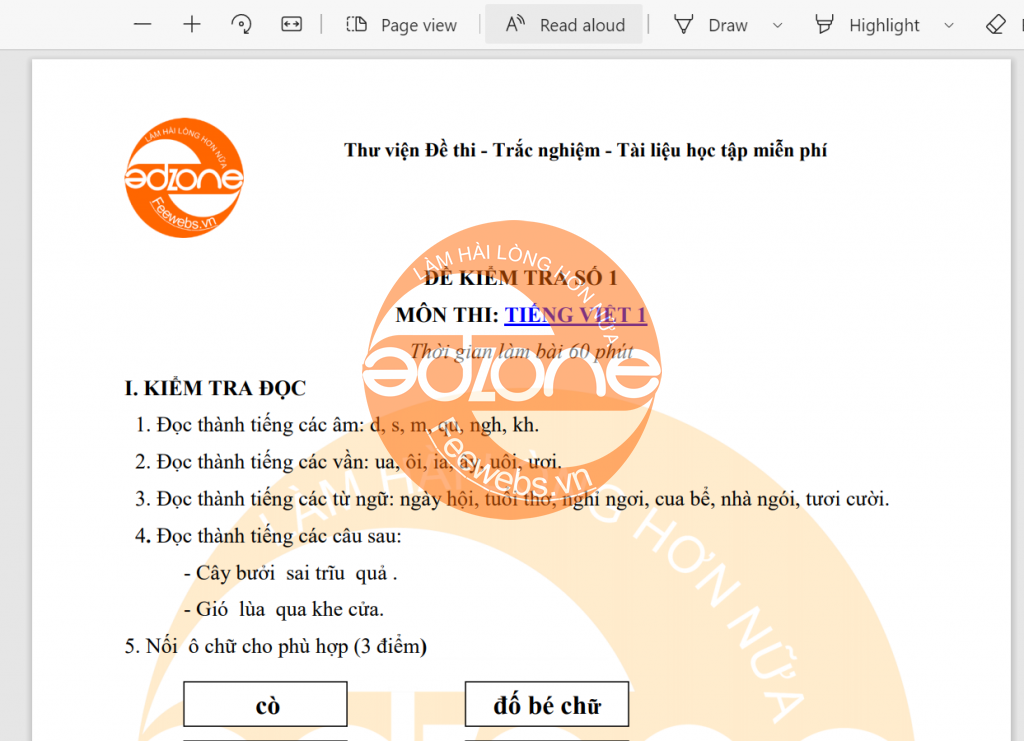Activate the Highlight tool

click(x=867, y=25)
